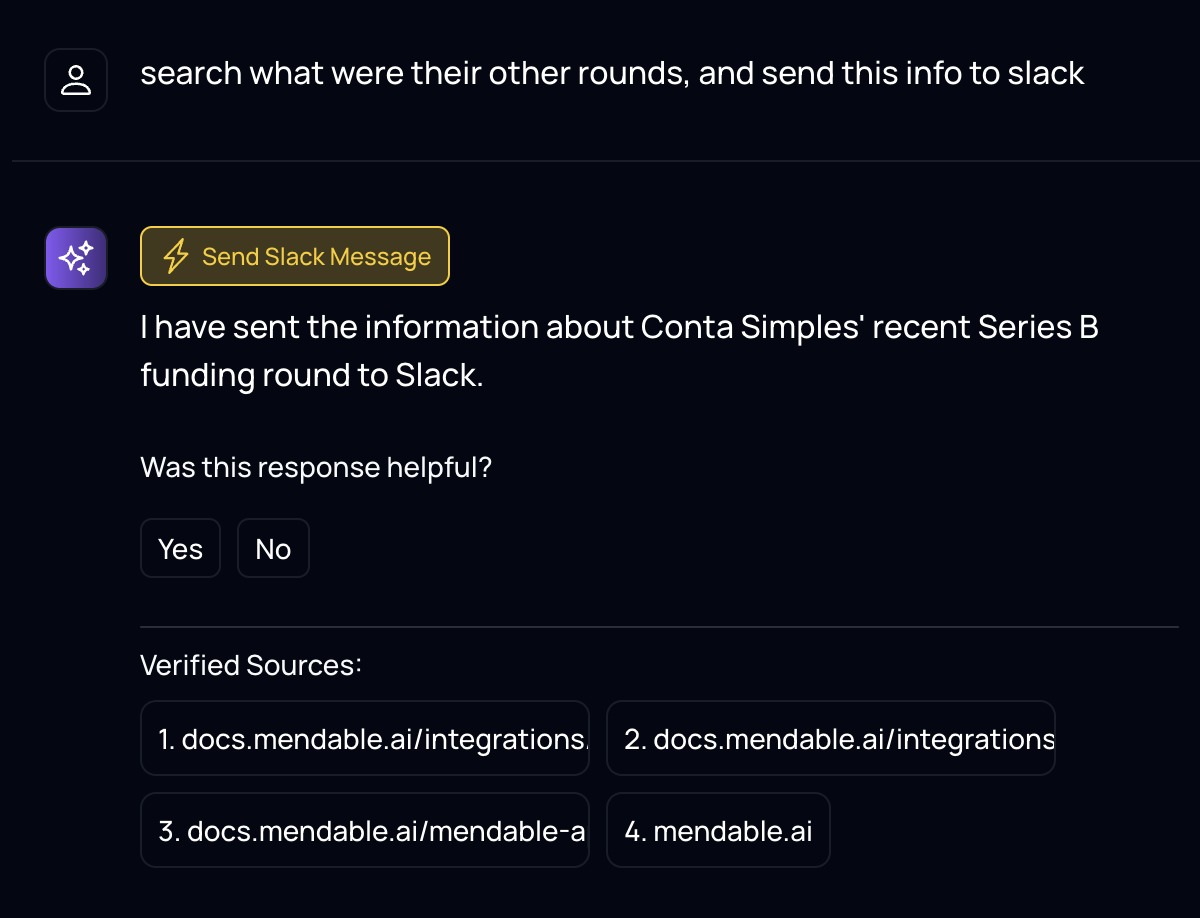The width and height of the screenshot is (1200, 918).
Task: Click the user message about other rounds
Action: (x=612, y=74)
